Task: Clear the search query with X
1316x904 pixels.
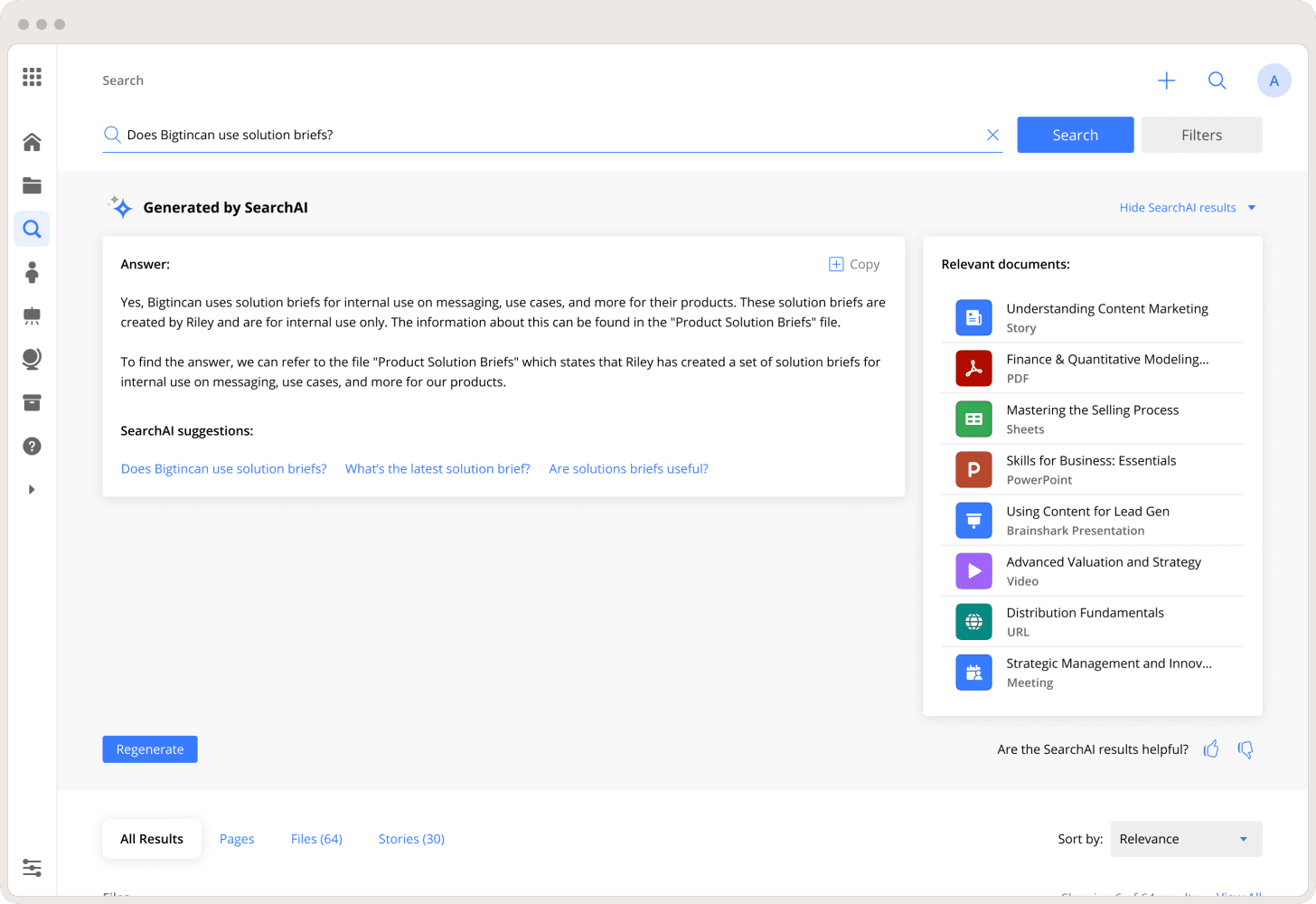Action: 992,135
